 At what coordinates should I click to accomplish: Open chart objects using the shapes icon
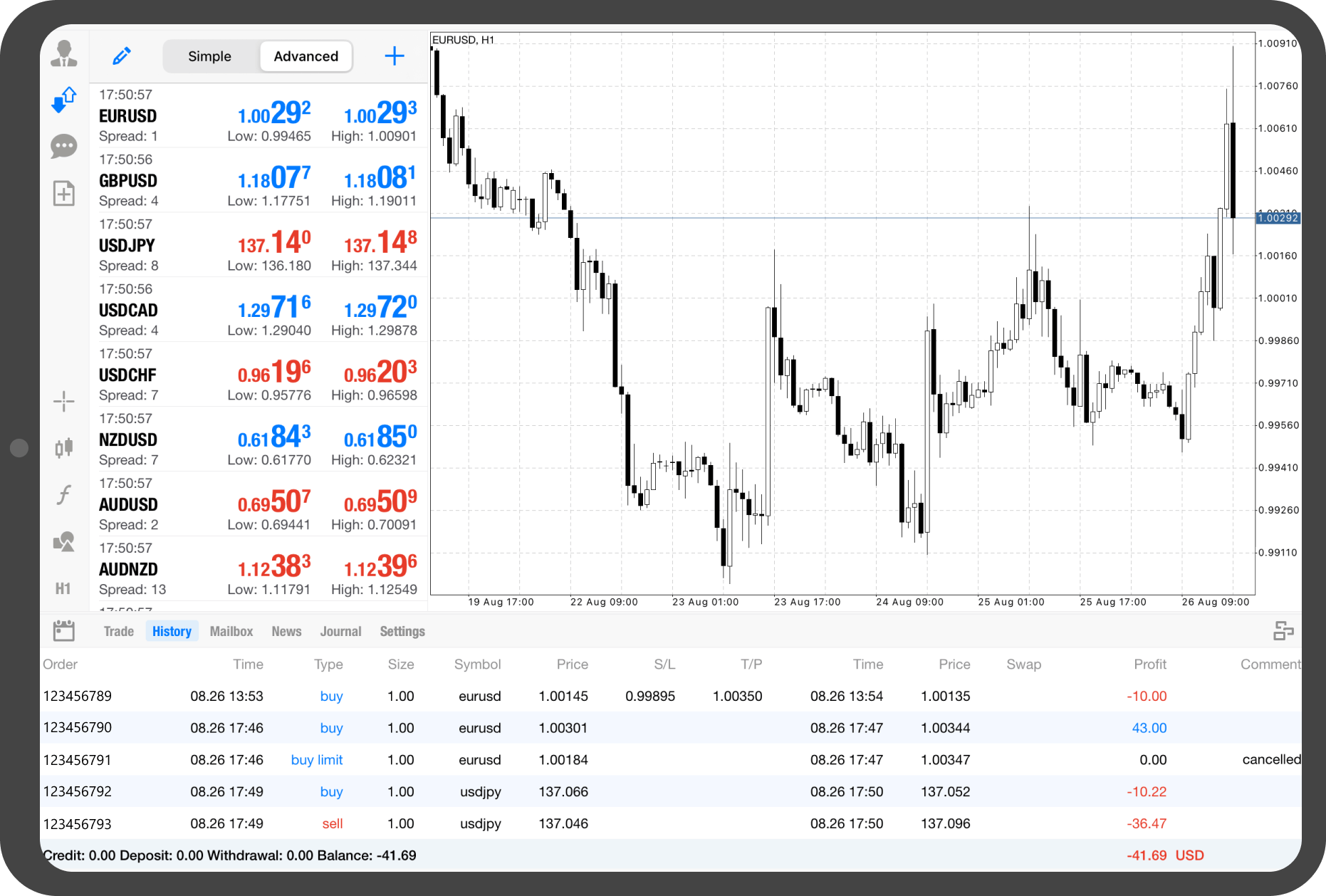tap(64, 541)
